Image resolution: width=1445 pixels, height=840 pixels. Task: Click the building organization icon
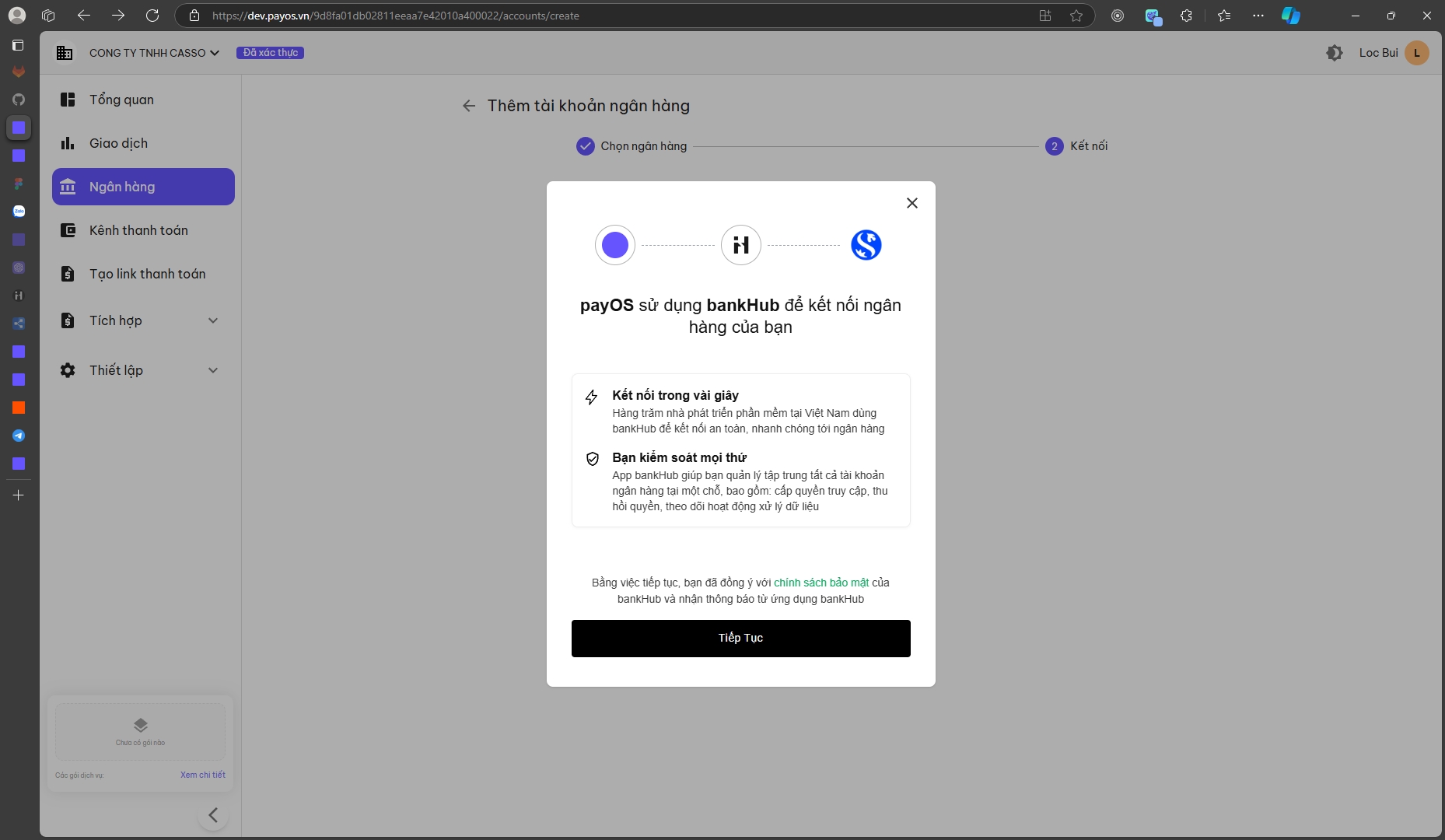pos(65,53)
